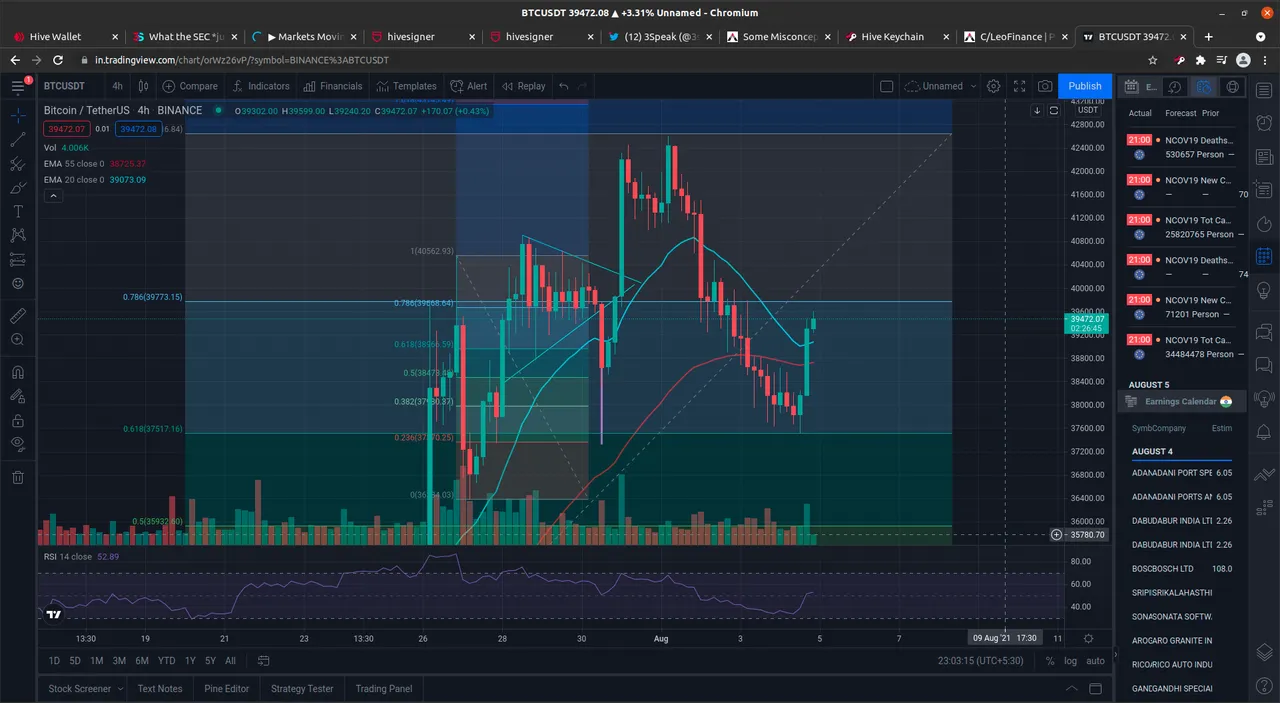The height and width of the screenshot is (703, 1280).
Task: Open the ideas lightbulb panel
Action: click(1264, 290)
